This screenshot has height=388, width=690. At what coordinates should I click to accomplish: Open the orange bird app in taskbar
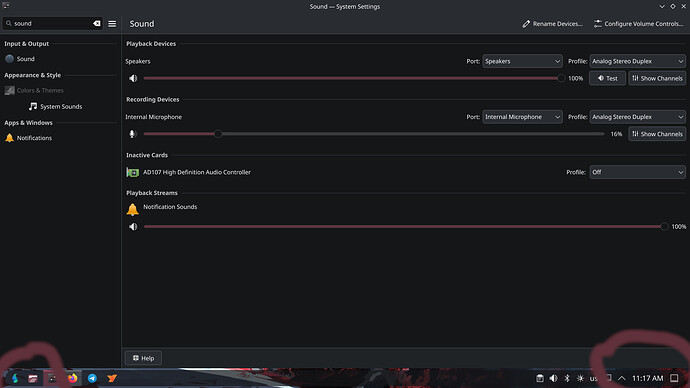coord(112,378)
